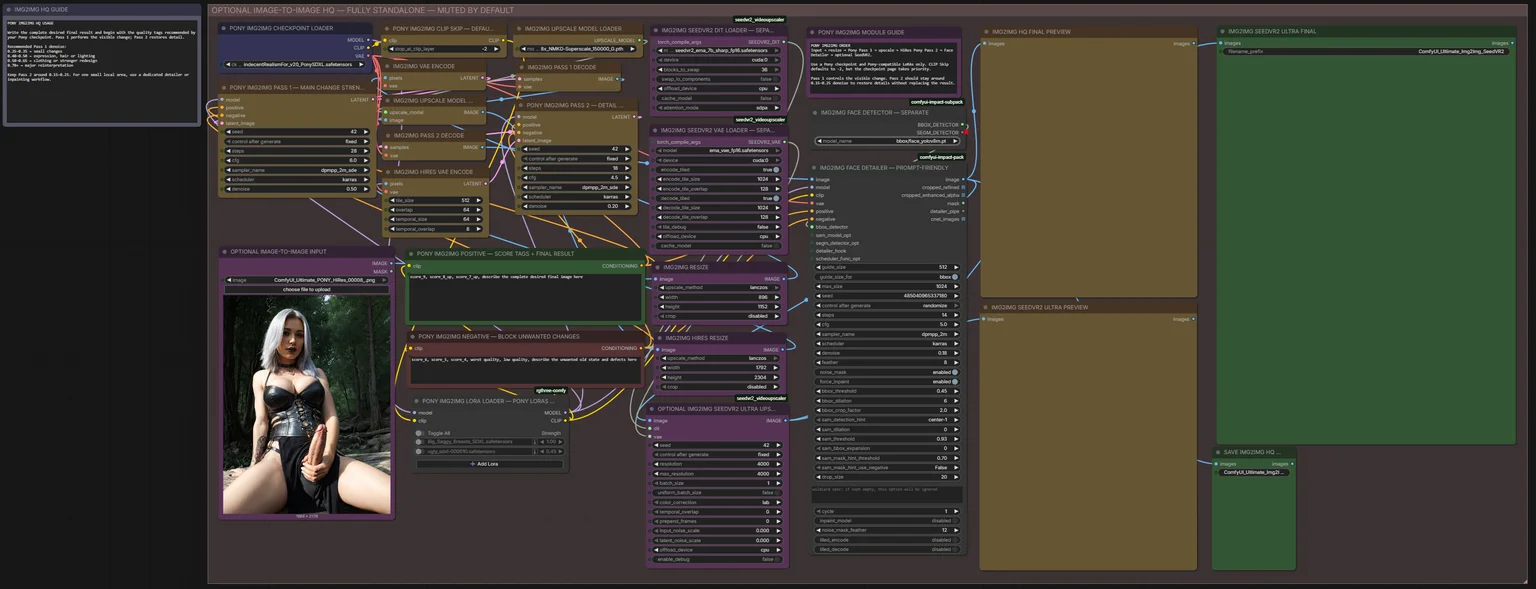This screenshot has height=589, width=1536.
Task: Collapse the SAVE IMG2IMG HQ node dot
Action: point(1218,452)
